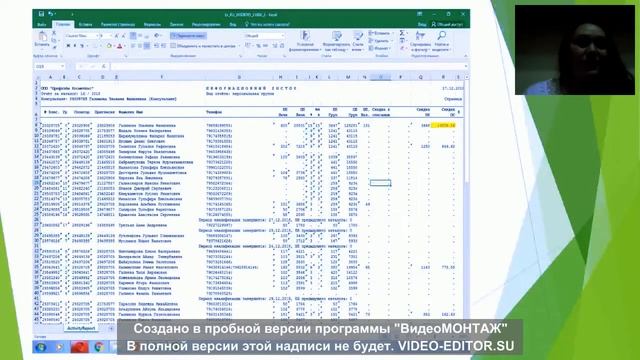Screen dimensions: 640x360
Task: Increase the cell indent
Action: 163,46
